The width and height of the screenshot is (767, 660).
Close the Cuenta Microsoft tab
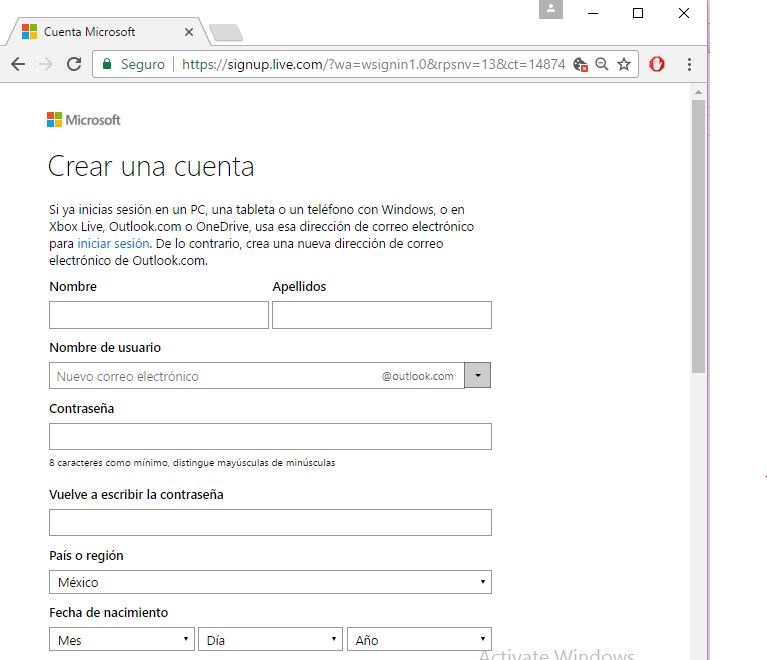pyautogui.click(x=189, y=32)
